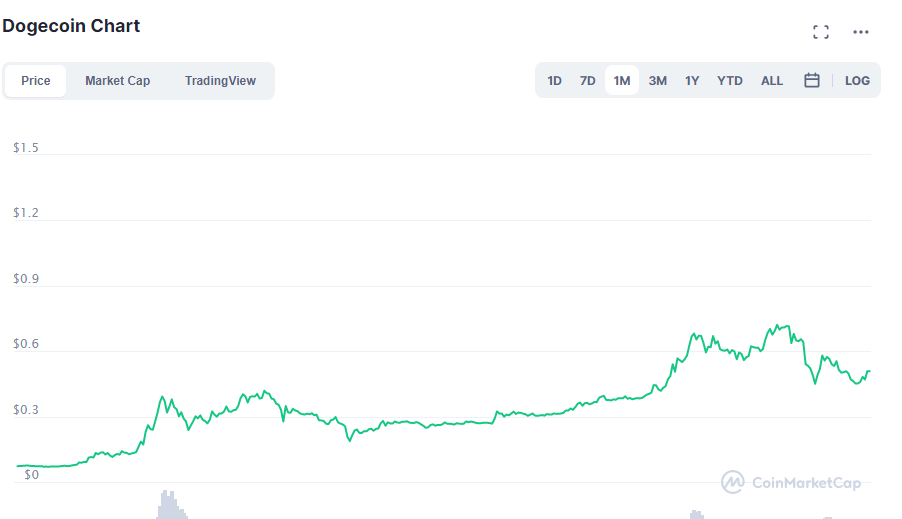
Task: Select the 7D time range
Action: click(588, 81)
